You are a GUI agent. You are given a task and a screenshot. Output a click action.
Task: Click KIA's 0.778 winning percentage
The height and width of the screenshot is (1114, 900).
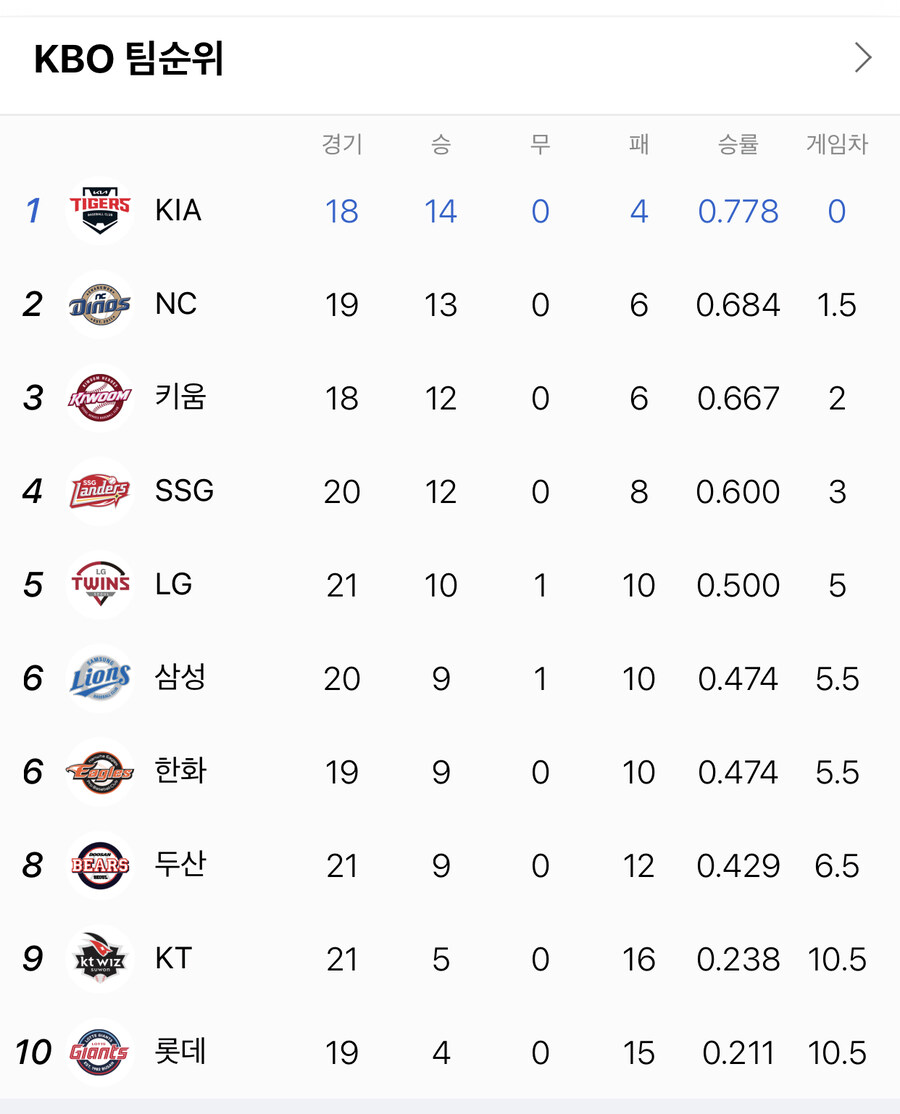point(738,211)
